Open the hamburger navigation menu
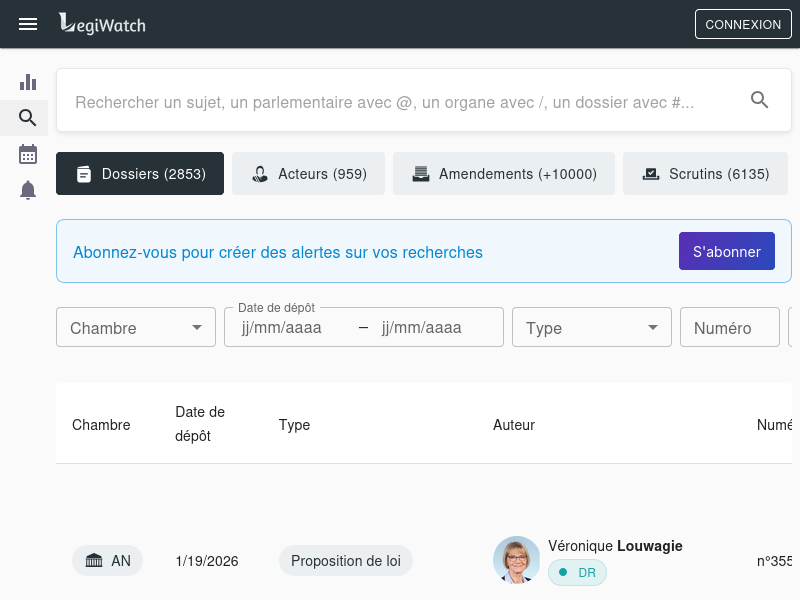Image resolution: width=800 pixels, height=600 pixels. (x=28, y=24)
